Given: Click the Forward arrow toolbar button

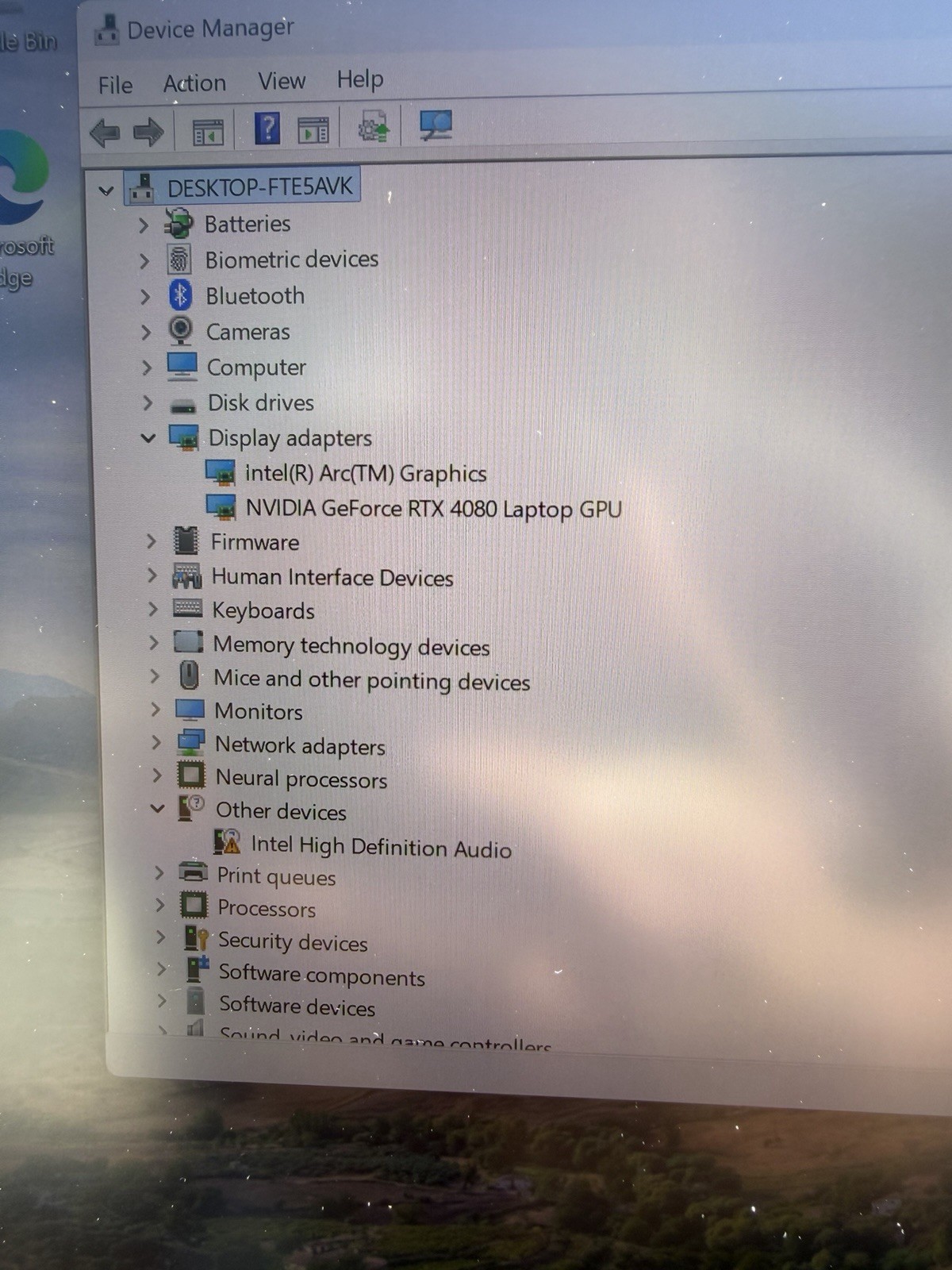Looking at the screenshot, I should point(148,132).
